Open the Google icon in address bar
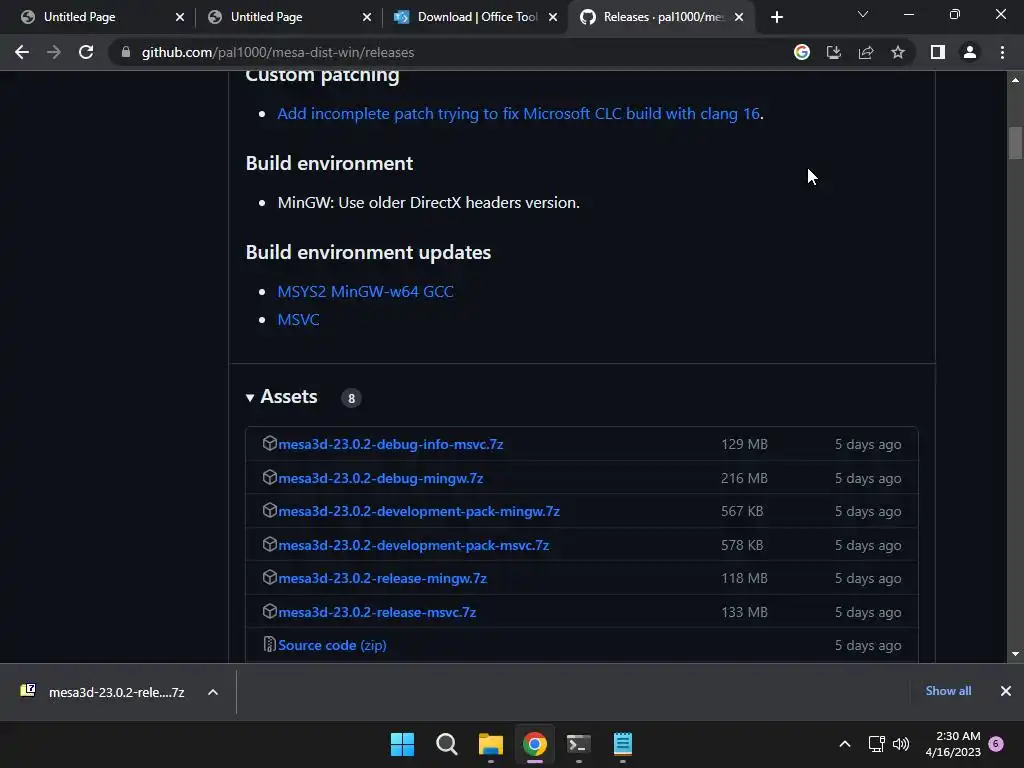The height and width of the screenshot is (768, 1024). pyautogui.click(x=802, y=52)
